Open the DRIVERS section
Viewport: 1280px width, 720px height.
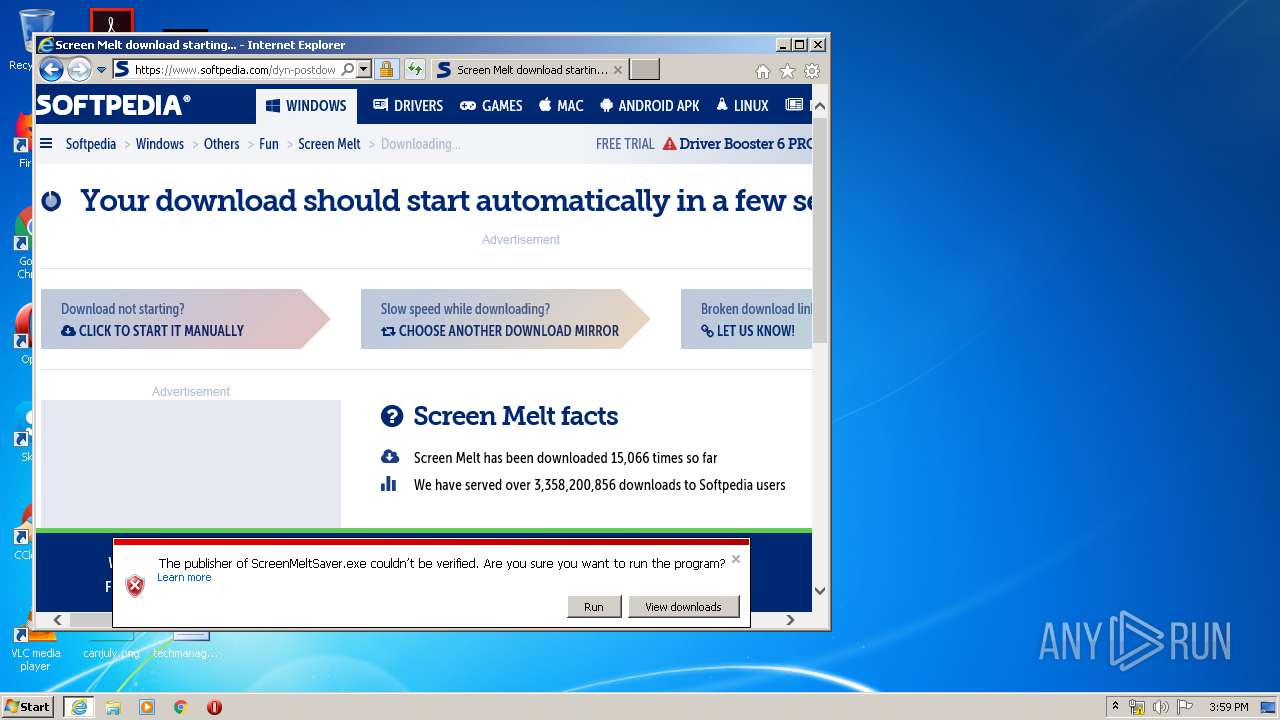coord(408,106)
